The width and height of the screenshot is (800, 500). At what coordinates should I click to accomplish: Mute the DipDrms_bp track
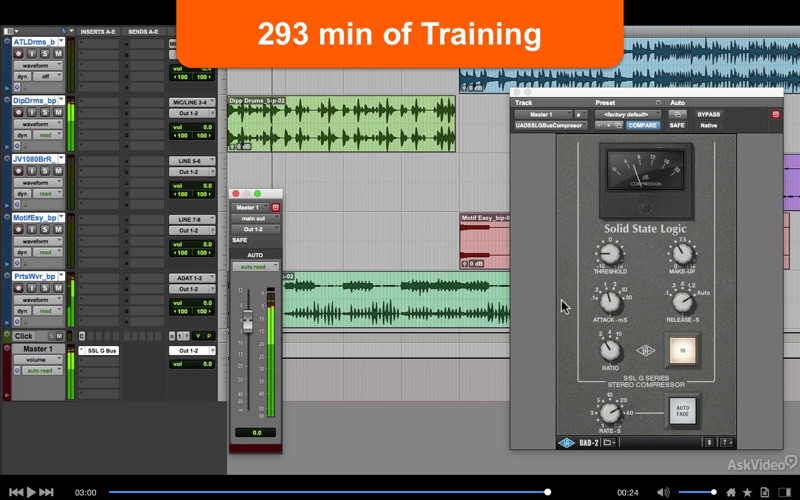coord(58,112)
